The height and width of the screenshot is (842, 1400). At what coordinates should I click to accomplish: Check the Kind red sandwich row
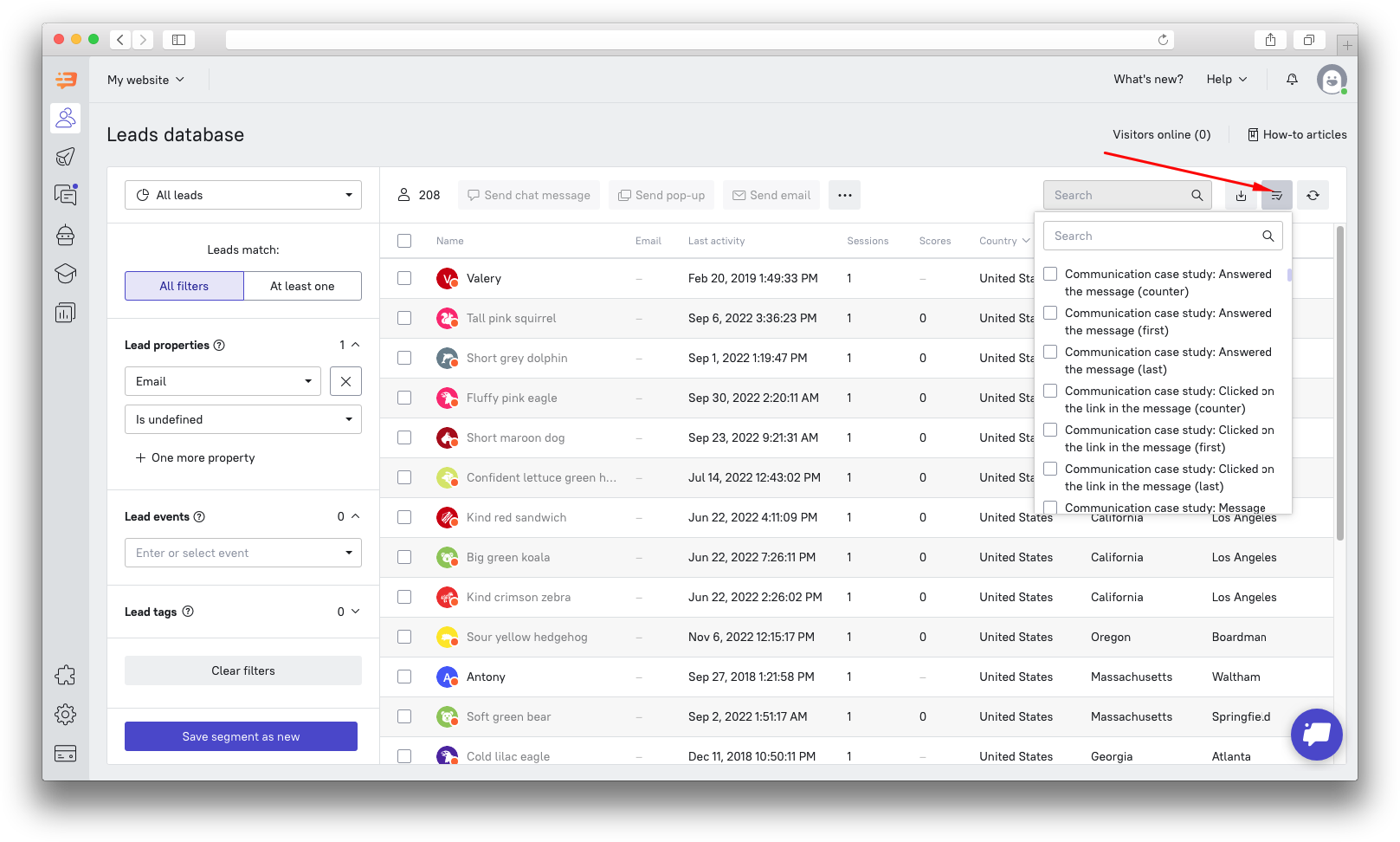pyautogui.click(x=404, y=517)
